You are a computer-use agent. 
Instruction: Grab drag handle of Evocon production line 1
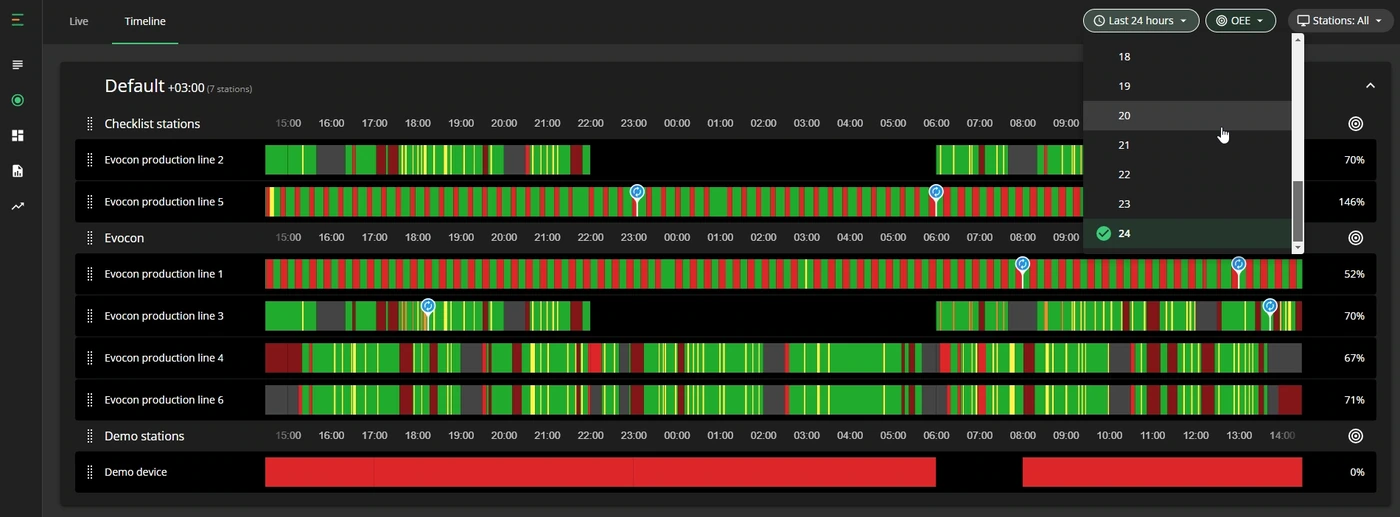(x=89, y=274)
